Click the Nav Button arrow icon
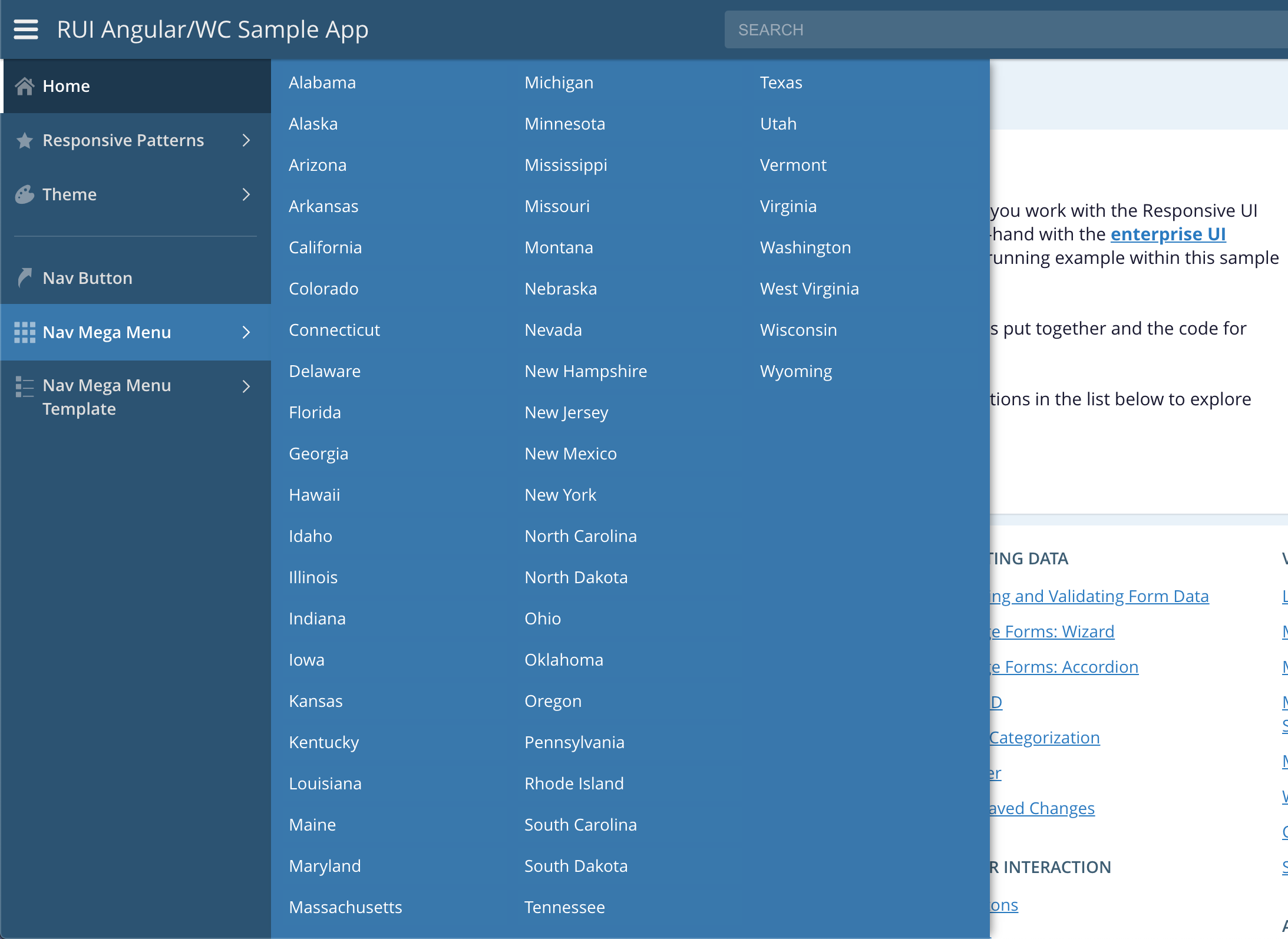 point(24,278)
